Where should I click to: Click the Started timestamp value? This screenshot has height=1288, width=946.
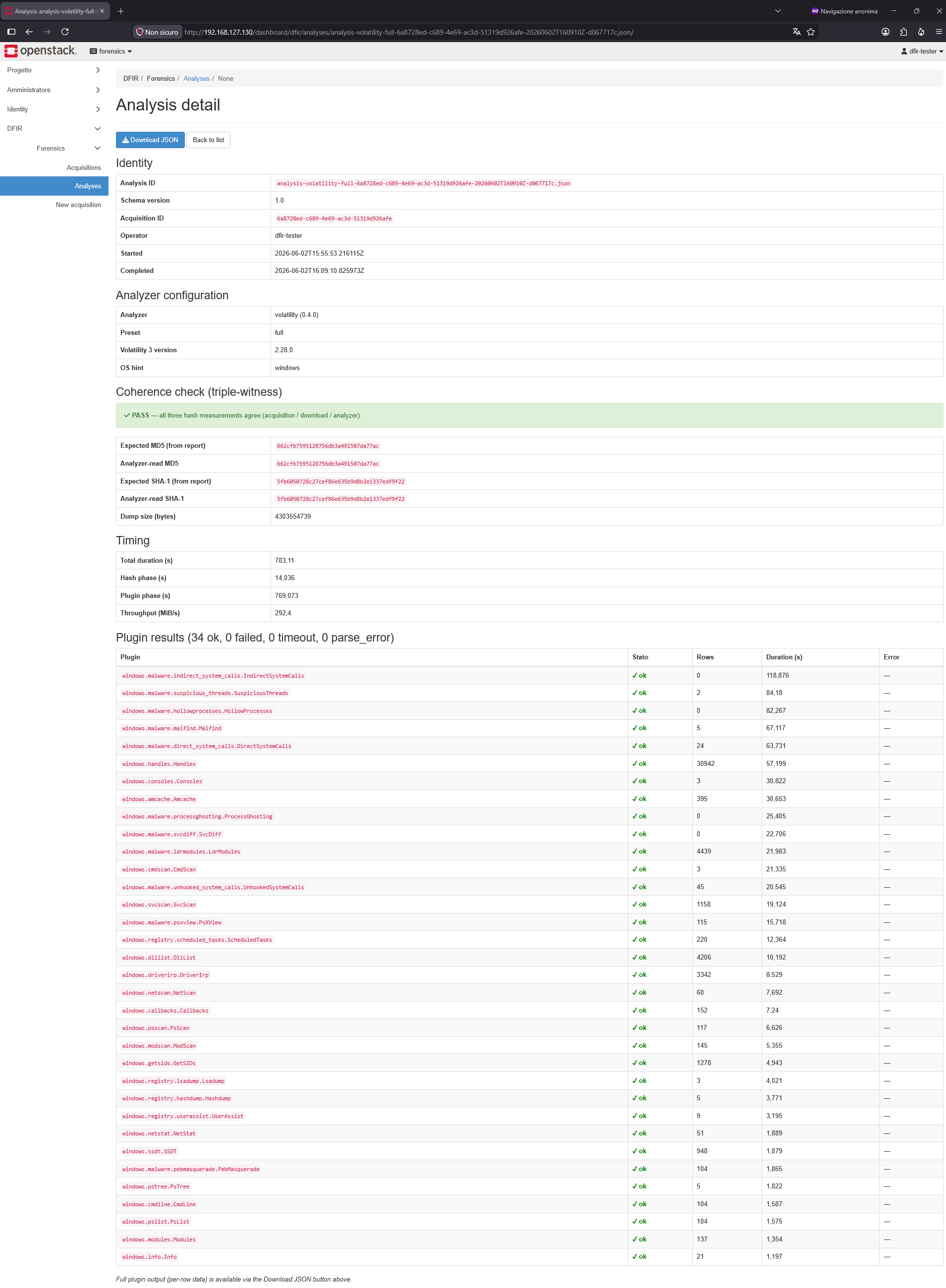click(319, 253)
